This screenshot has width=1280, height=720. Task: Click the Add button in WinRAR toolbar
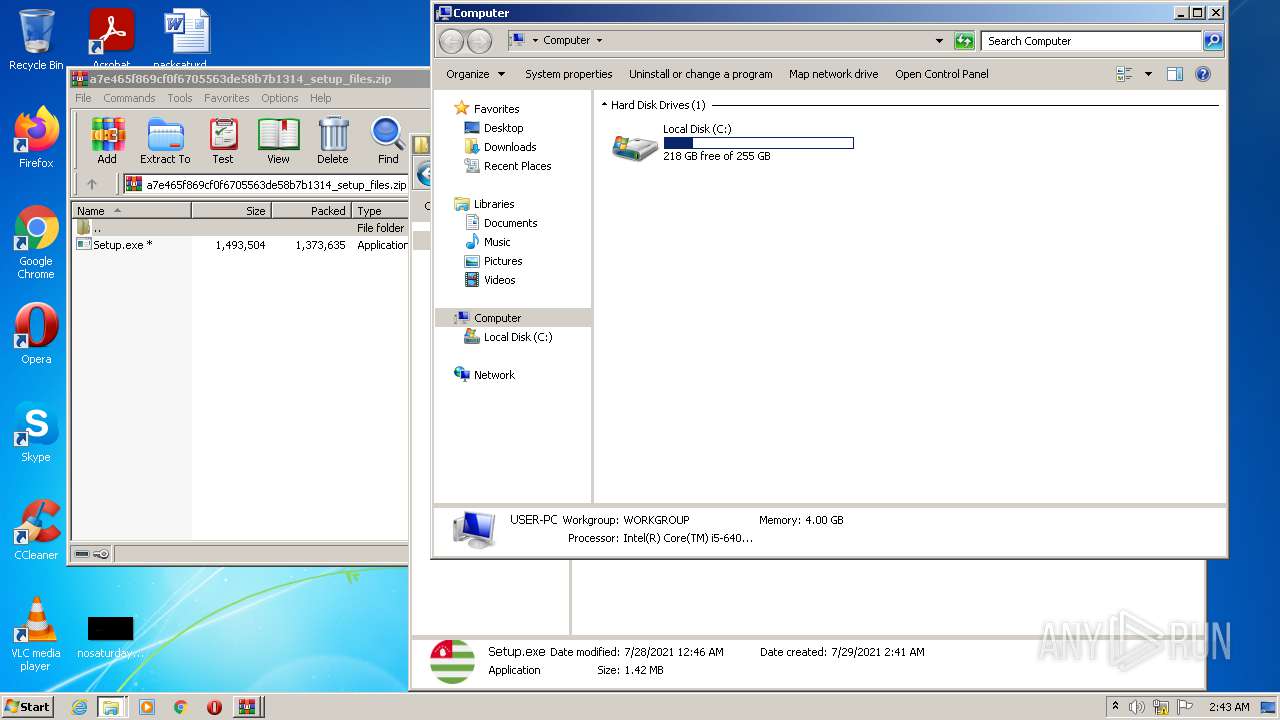coord(107,141)
